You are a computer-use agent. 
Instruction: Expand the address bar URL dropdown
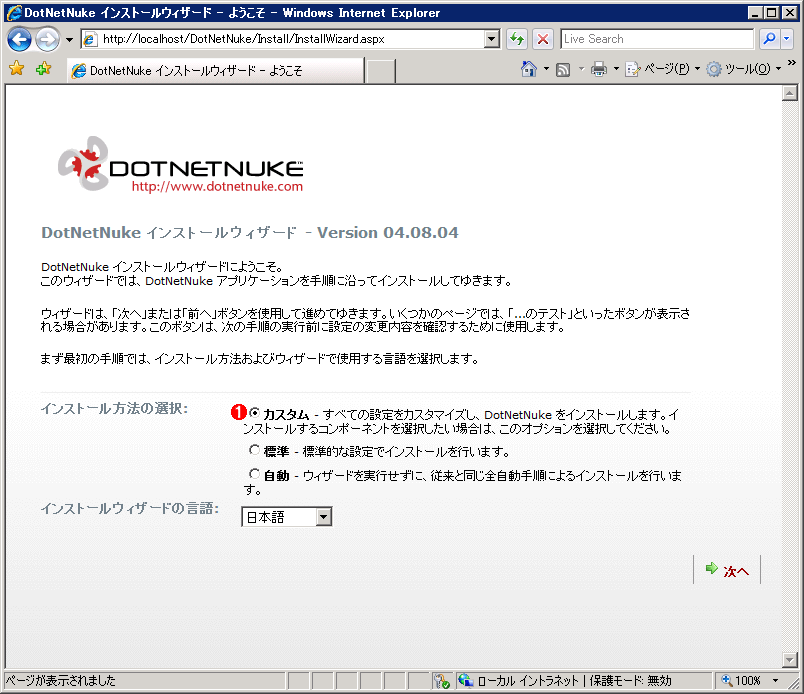coord(492,39)
